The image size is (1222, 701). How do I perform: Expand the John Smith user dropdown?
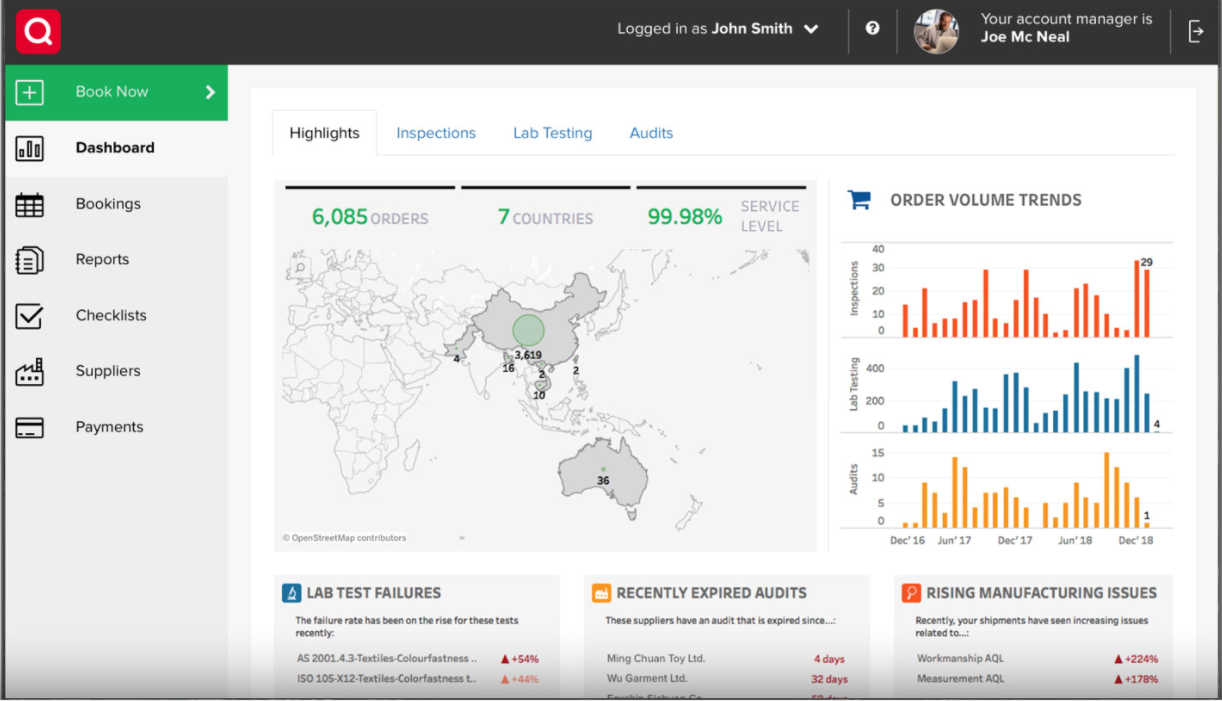click(x=811, y=29)
